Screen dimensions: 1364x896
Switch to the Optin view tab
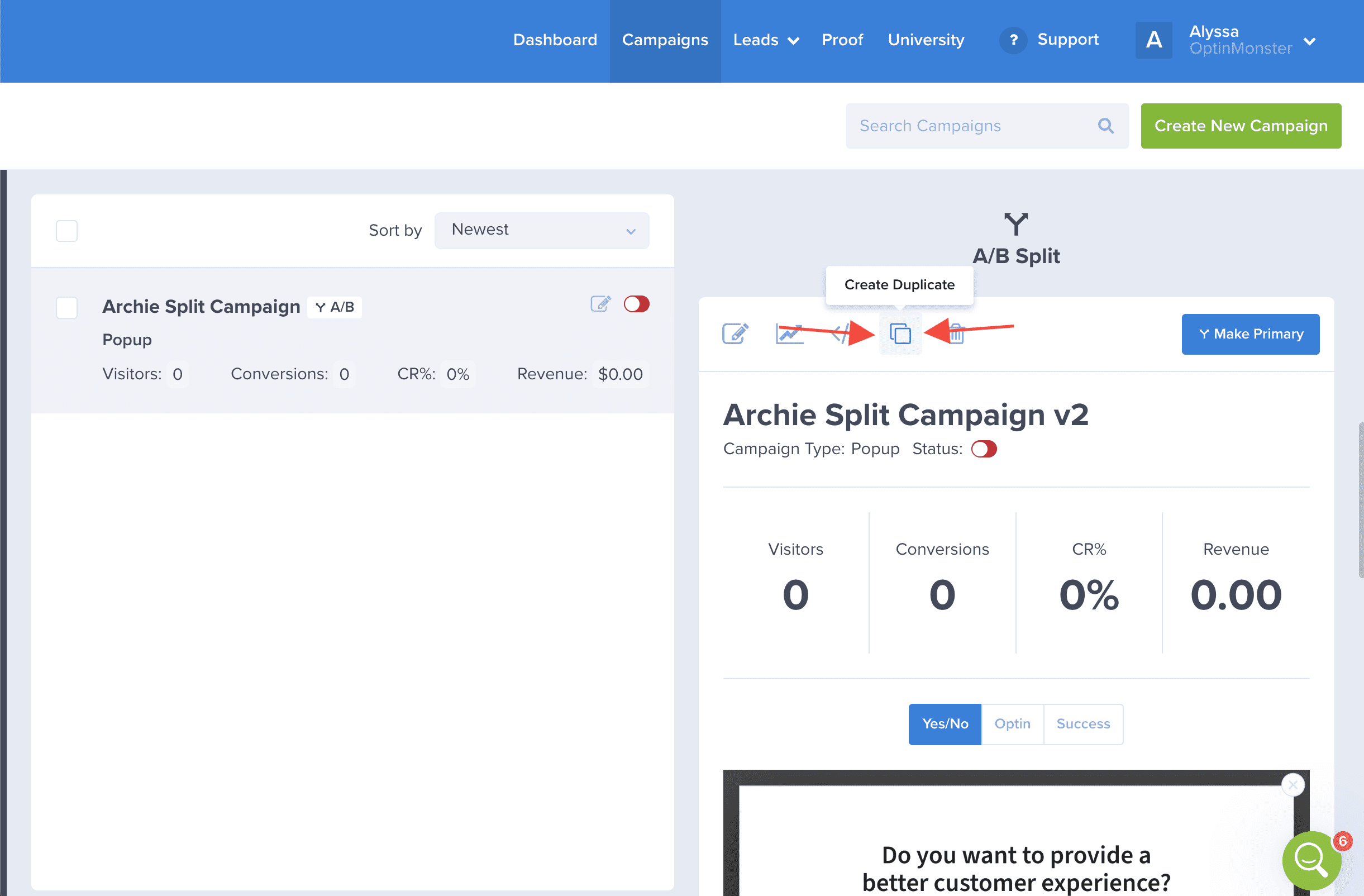tap(1012, 724)
